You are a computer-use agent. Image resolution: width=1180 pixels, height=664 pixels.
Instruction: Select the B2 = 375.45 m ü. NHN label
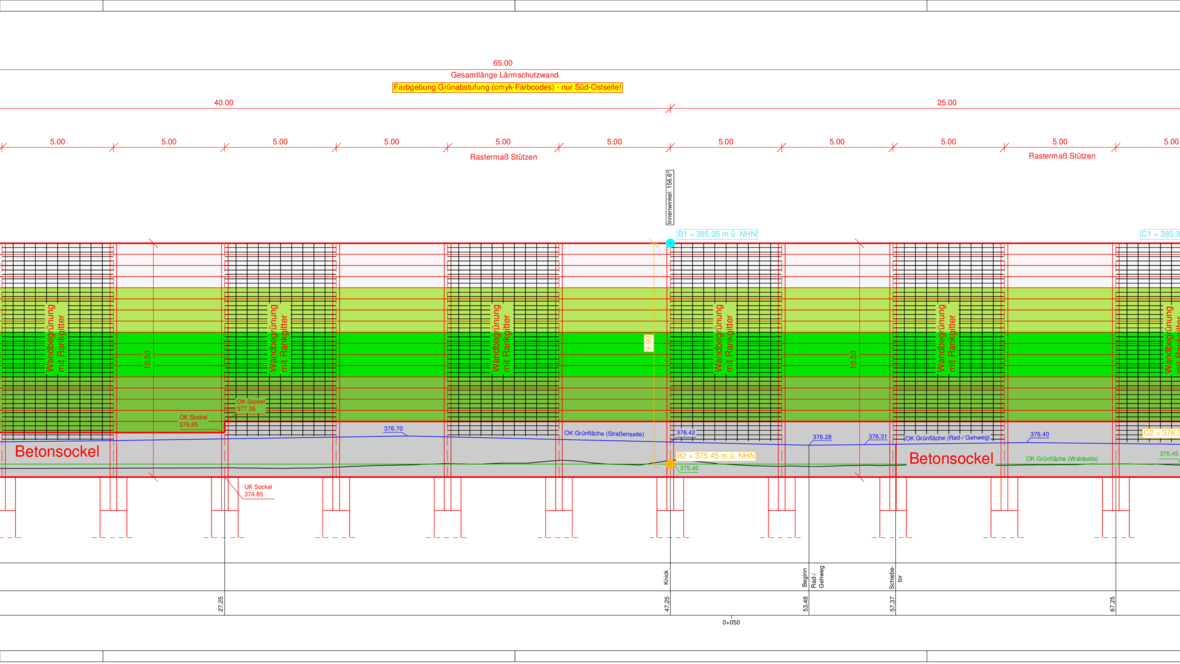[716, 456]
